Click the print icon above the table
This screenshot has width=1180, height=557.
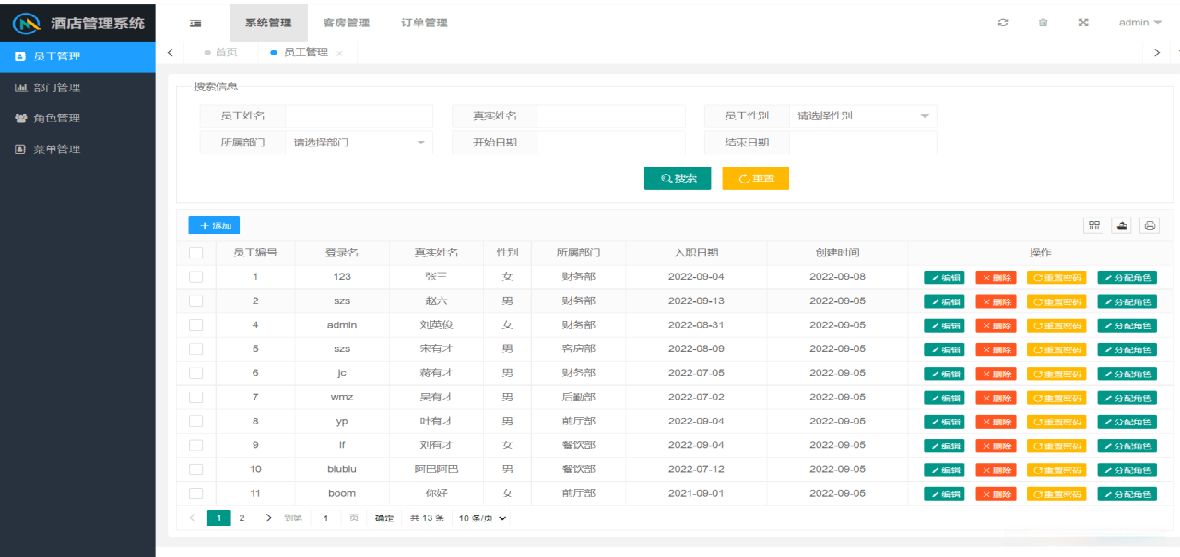click(x=1150, y=226)
